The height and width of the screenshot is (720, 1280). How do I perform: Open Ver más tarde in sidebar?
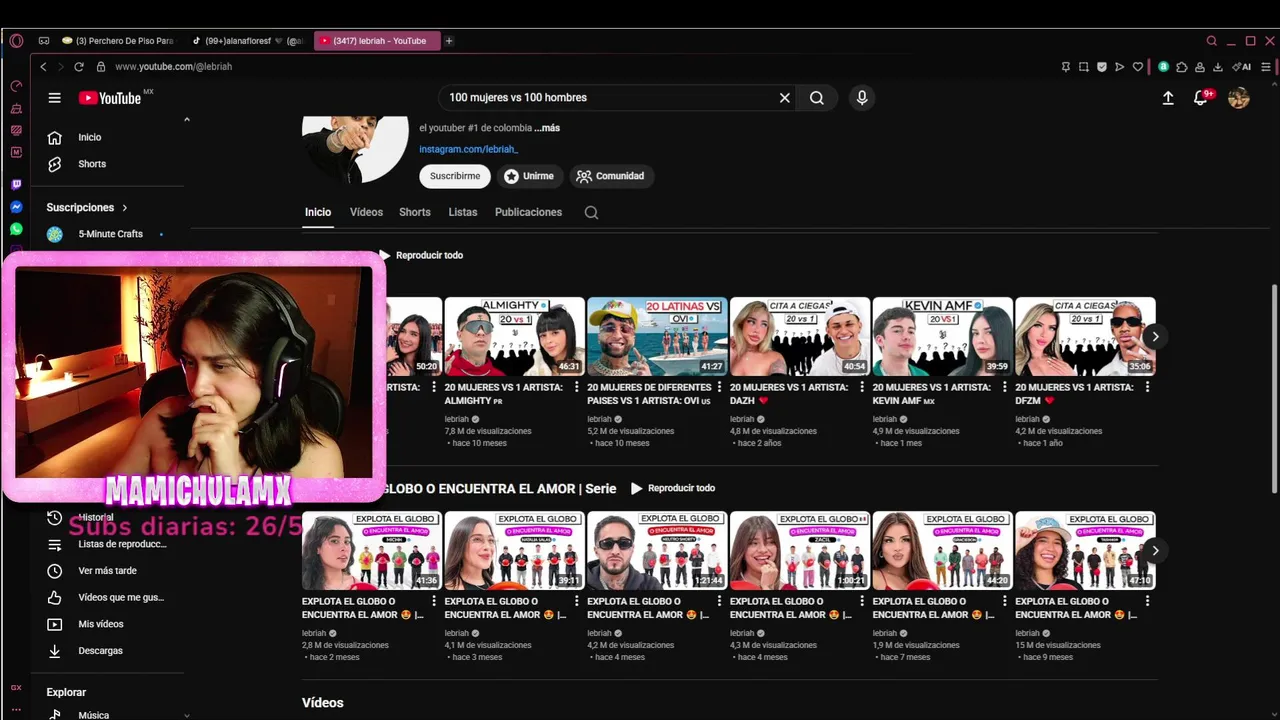click(x=108, y=571)
